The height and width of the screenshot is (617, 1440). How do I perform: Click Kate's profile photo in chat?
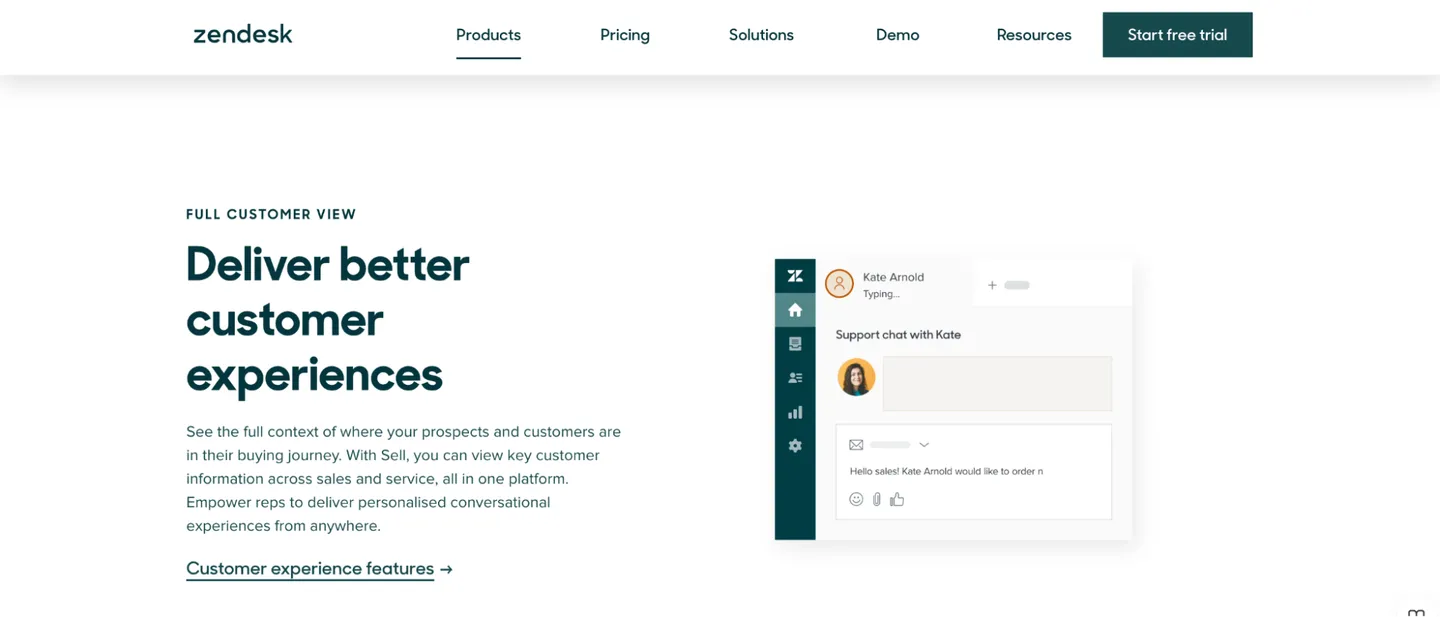(x=856, y=377)
